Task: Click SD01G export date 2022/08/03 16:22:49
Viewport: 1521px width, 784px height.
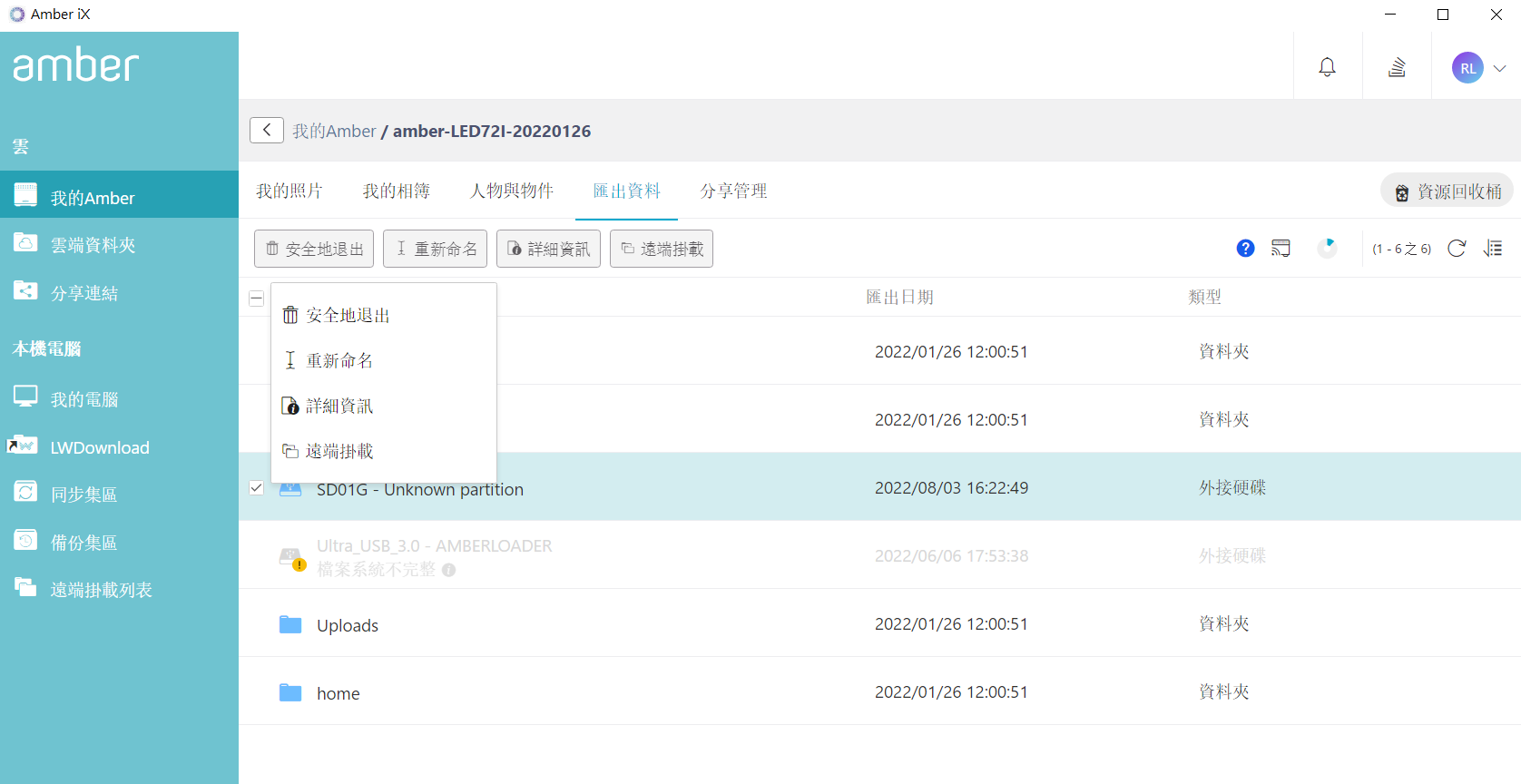Action: 951,488
